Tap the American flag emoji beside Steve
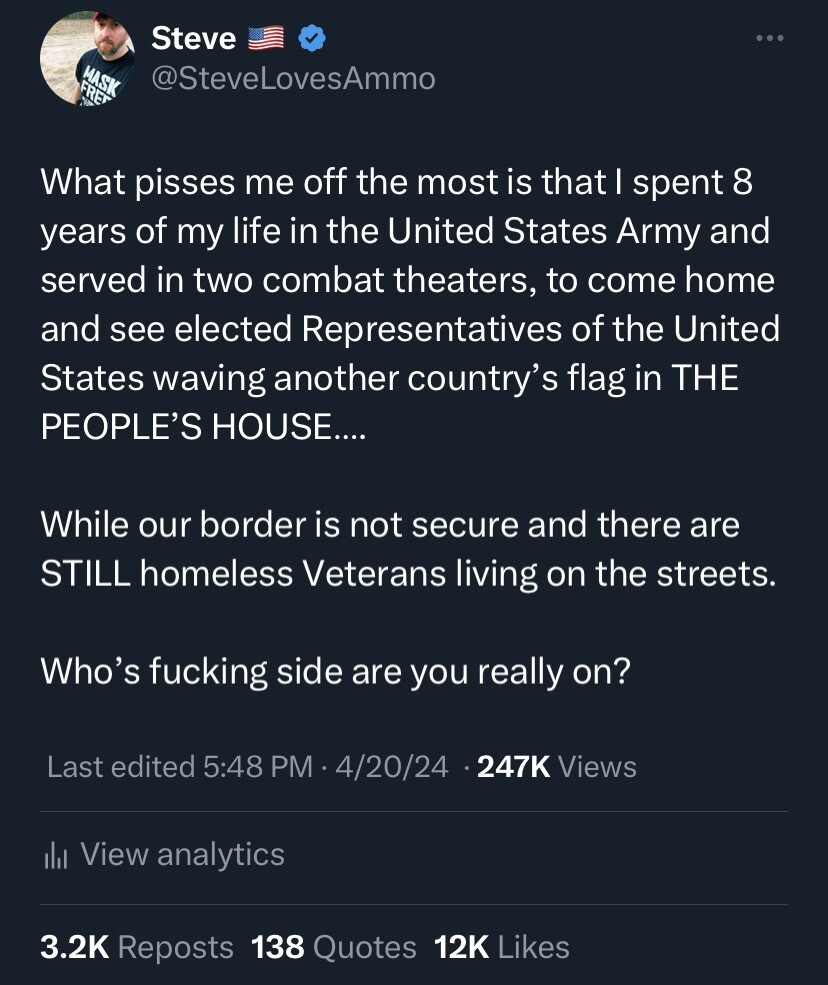 coord(266,39)
